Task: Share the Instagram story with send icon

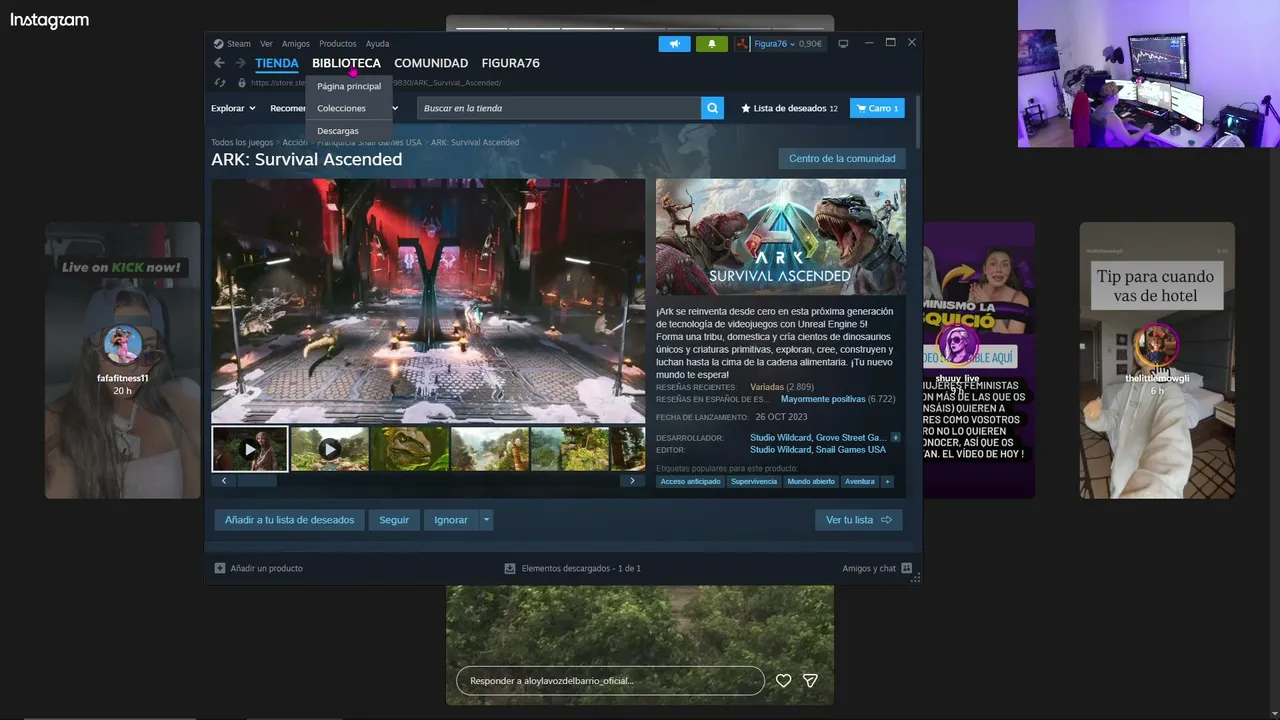Action: pos(811,681)
